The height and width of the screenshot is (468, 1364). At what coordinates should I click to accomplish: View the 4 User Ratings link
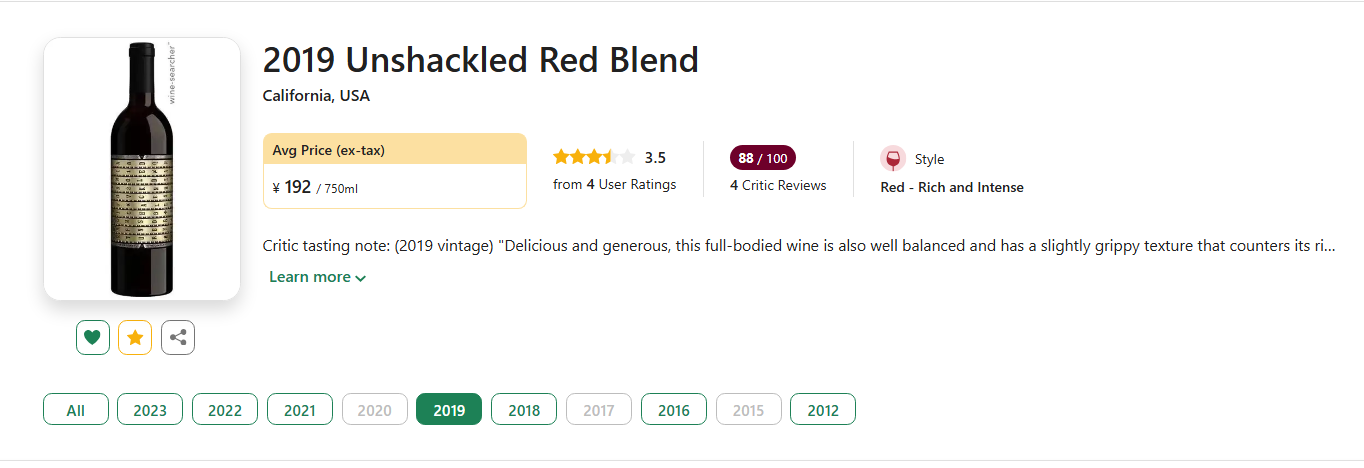[614, 184]
